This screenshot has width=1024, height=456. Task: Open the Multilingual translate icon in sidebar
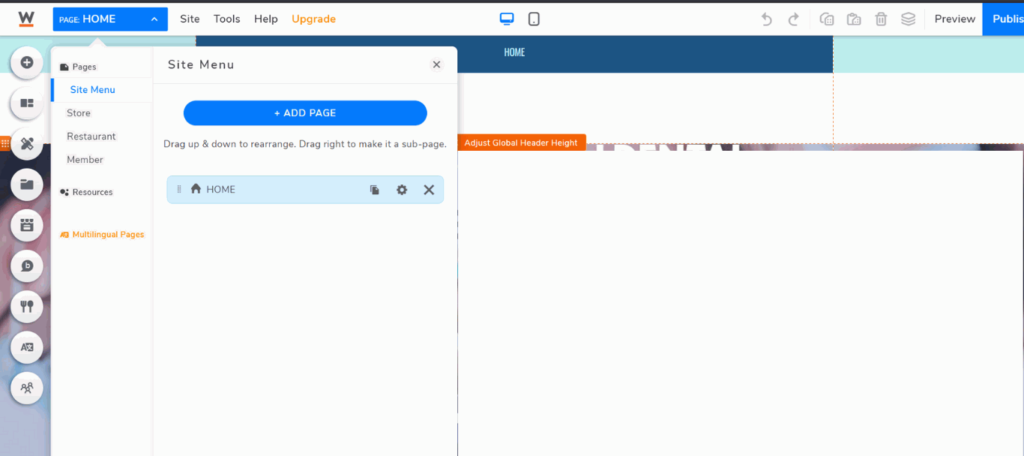pyautogui.click(x=27, y=347)
